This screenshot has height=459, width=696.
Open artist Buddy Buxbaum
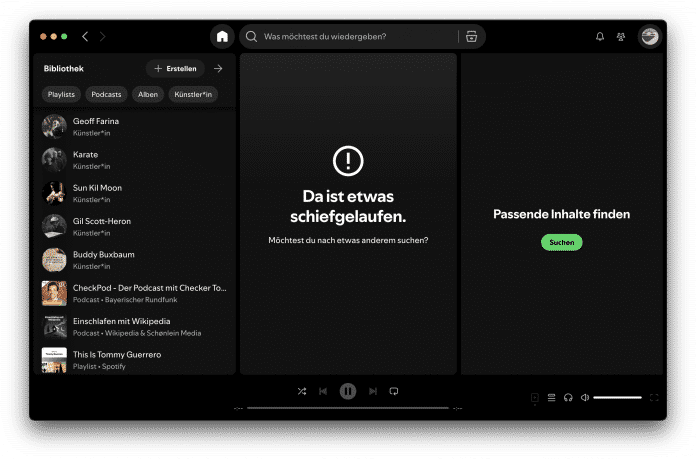[x=134, y=260]
